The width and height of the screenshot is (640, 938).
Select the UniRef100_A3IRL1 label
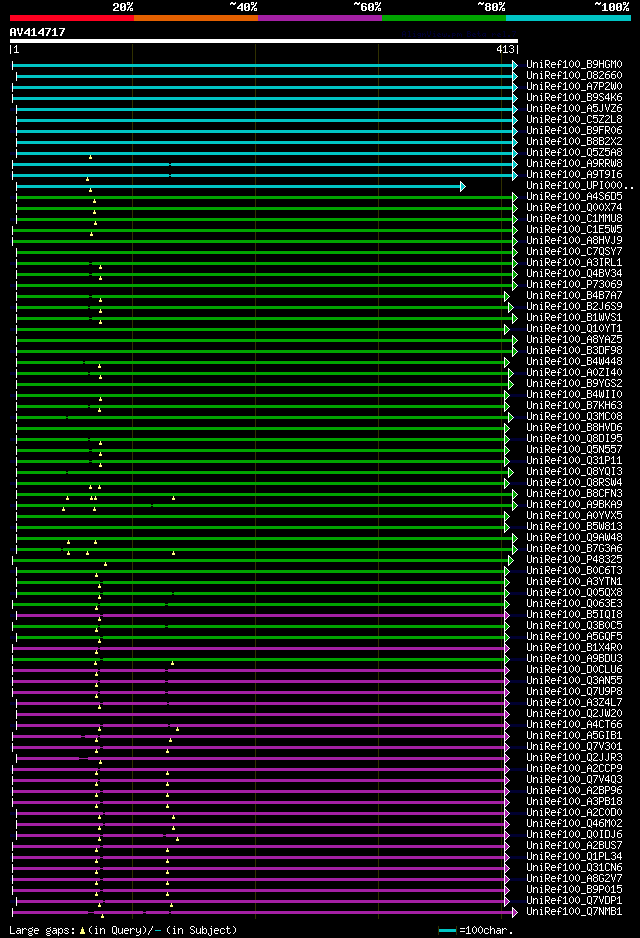point(574,263)
